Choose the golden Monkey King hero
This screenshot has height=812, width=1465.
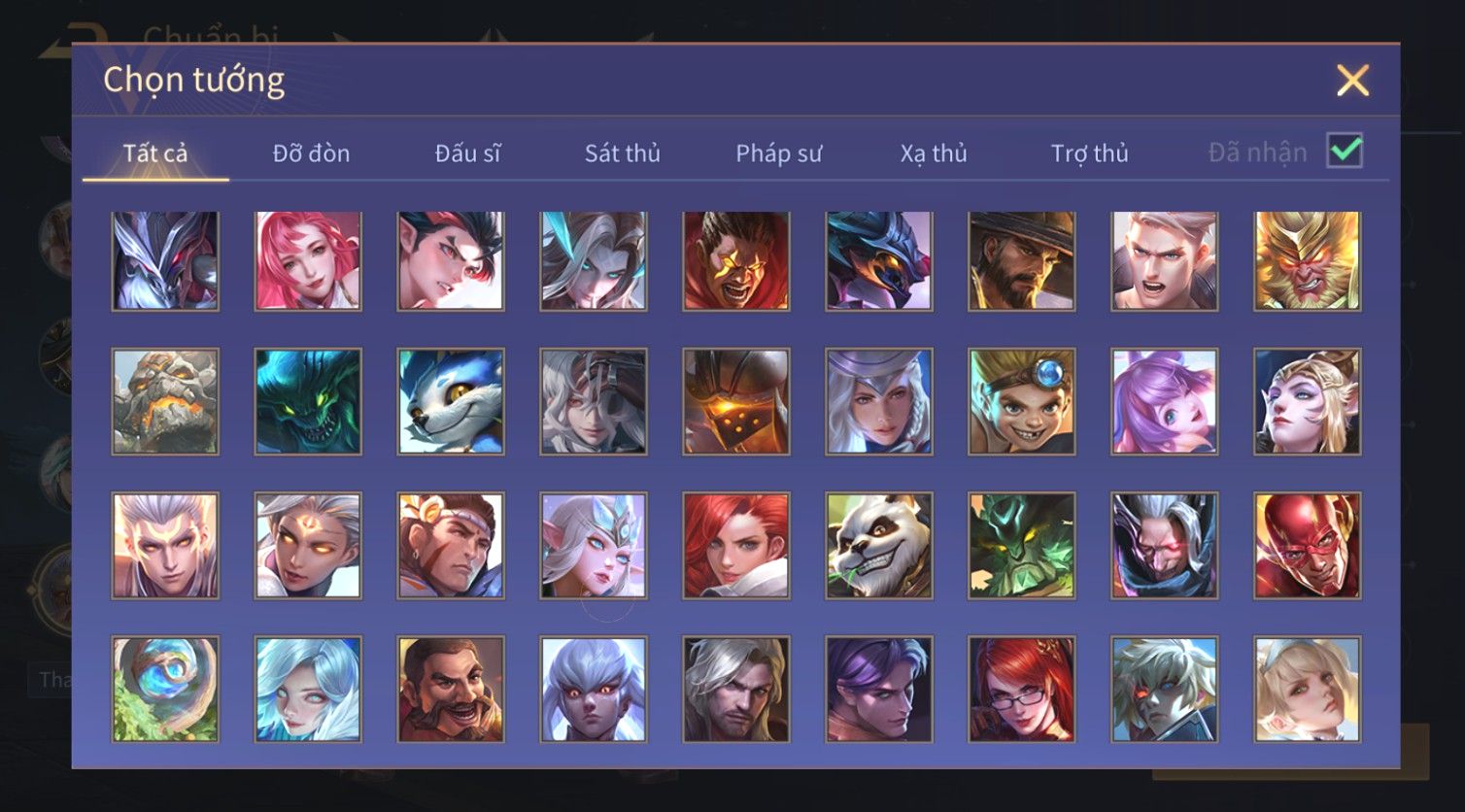(1308, 261)
